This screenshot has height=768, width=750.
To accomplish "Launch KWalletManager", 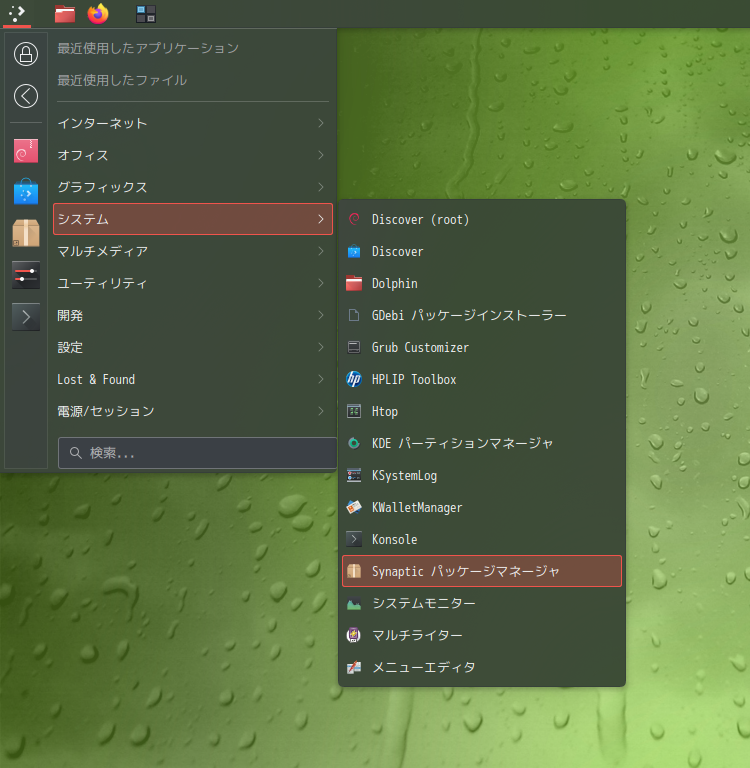I will coord(482,507).
